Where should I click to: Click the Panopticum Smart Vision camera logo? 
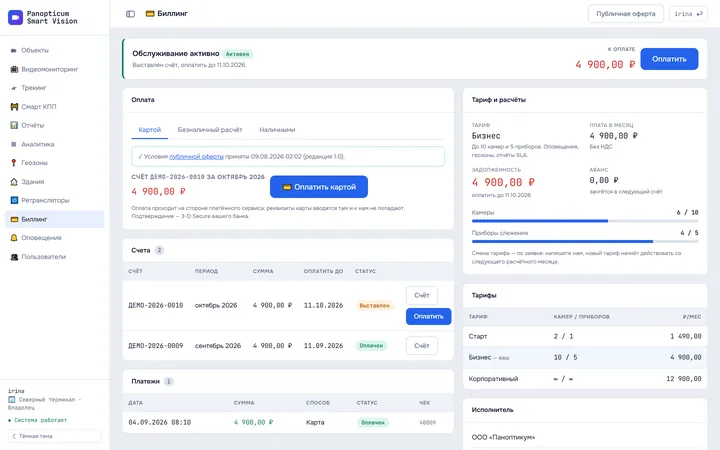coord(16,17)
